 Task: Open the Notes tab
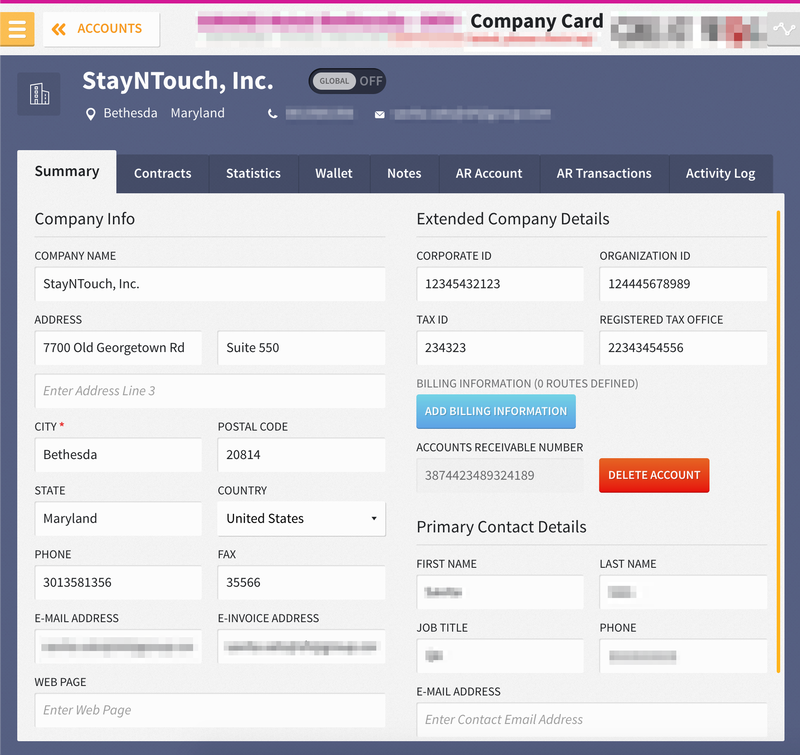point(405,174)
